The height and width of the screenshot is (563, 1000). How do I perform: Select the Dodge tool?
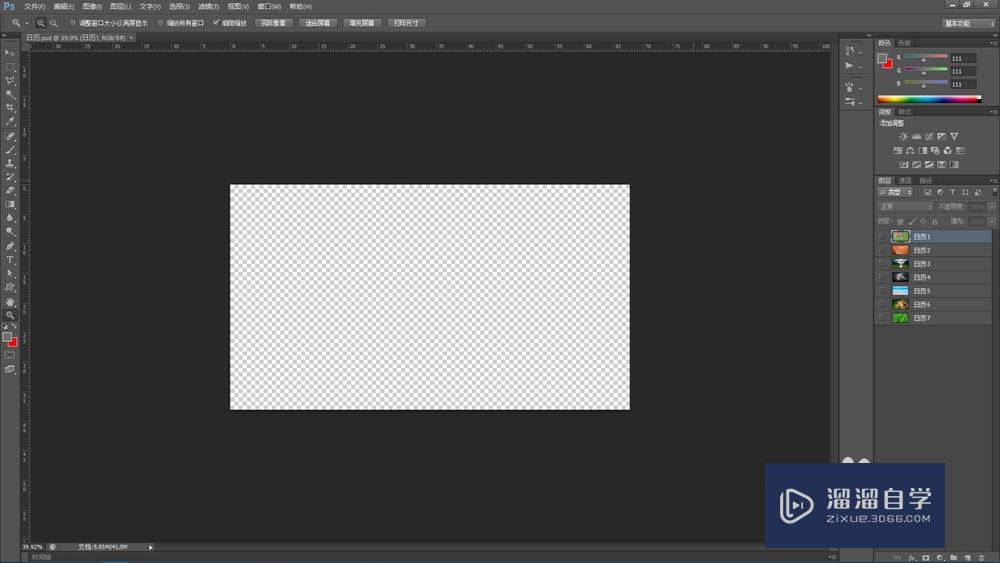(10, 231)
